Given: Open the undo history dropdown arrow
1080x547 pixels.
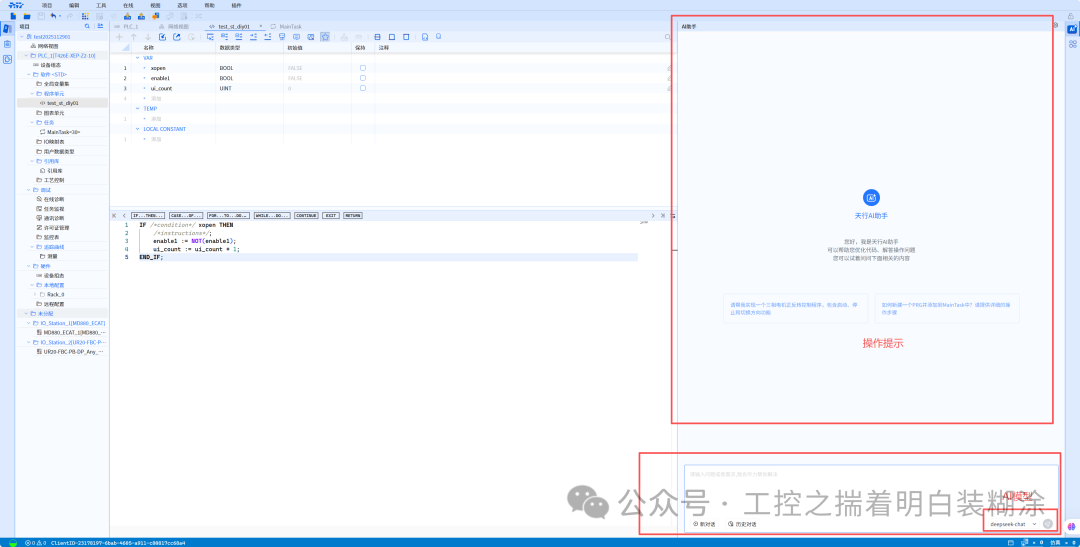Looking at the screenshot, I should point(60,16).
